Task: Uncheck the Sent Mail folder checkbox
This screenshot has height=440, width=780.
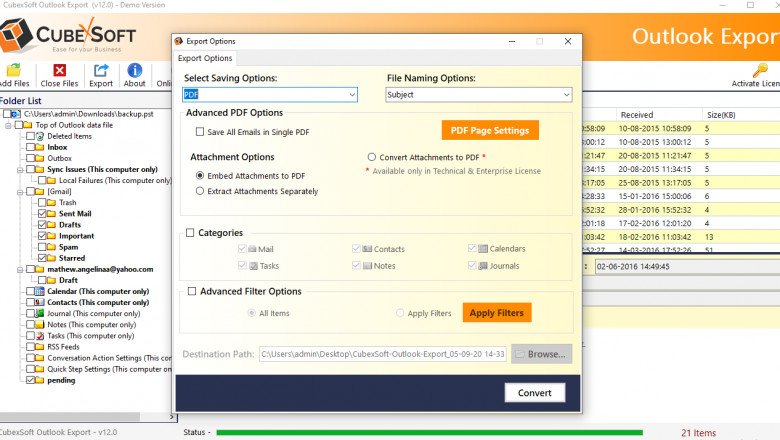Action: tap(42, 214)
